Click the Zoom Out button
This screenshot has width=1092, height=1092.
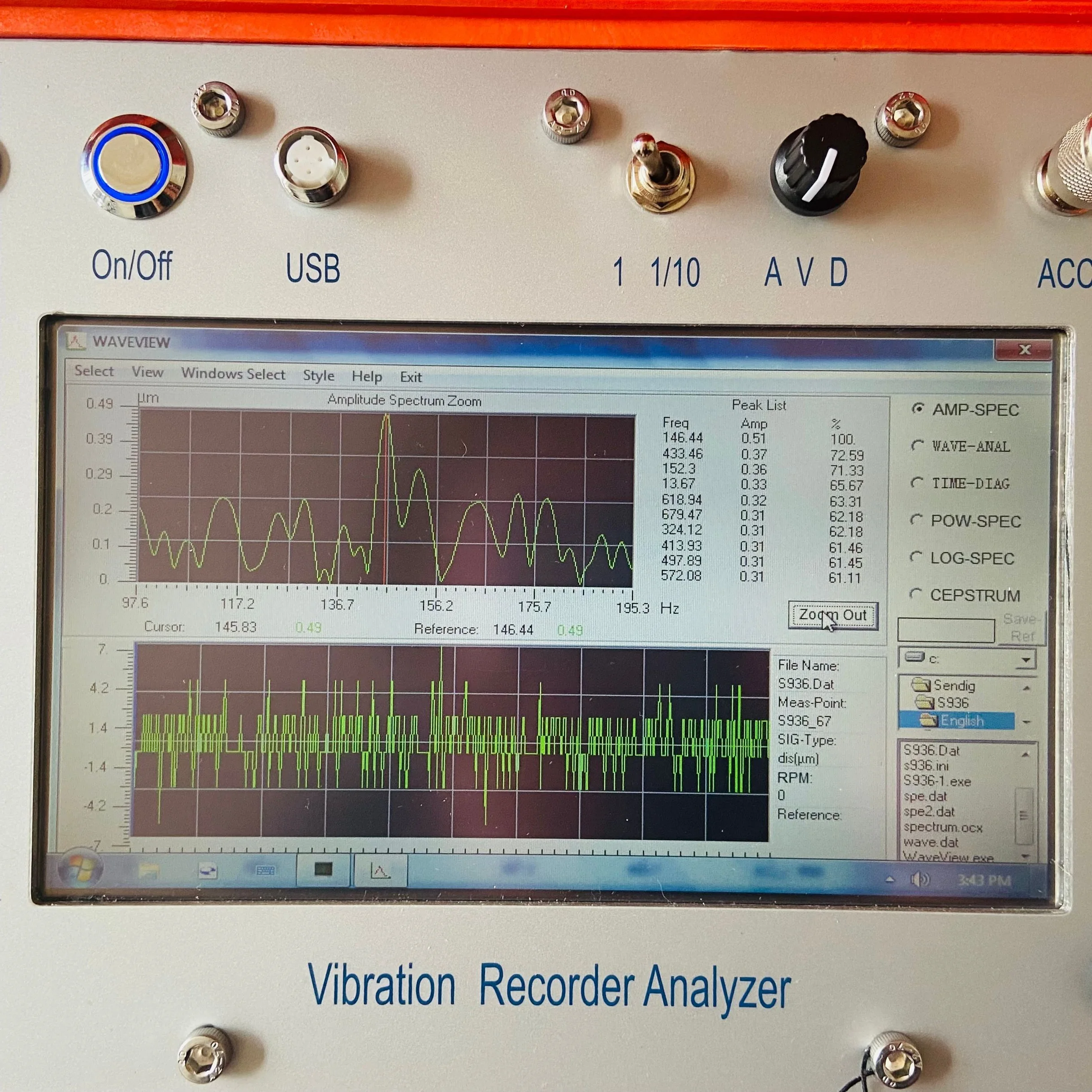coord(832,615)
